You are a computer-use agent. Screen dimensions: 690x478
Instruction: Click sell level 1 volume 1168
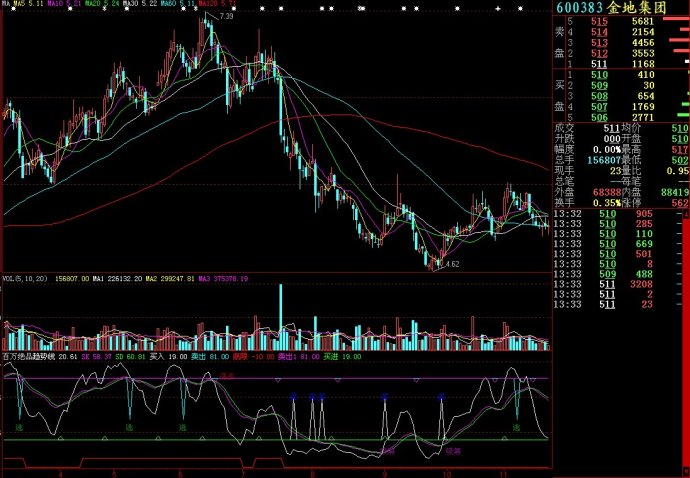point(643,64)
